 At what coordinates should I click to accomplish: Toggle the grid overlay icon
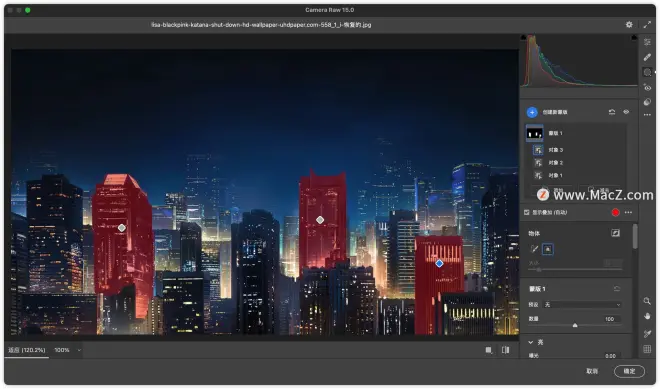tap(647, 349)
